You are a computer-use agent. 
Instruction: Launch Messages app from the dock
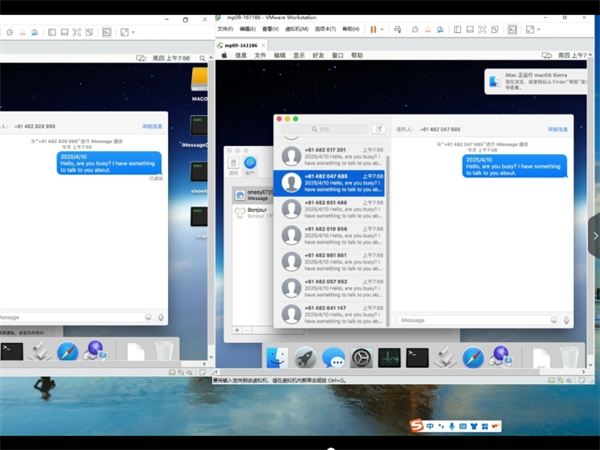pyautogui.click(x=333, y=357)
